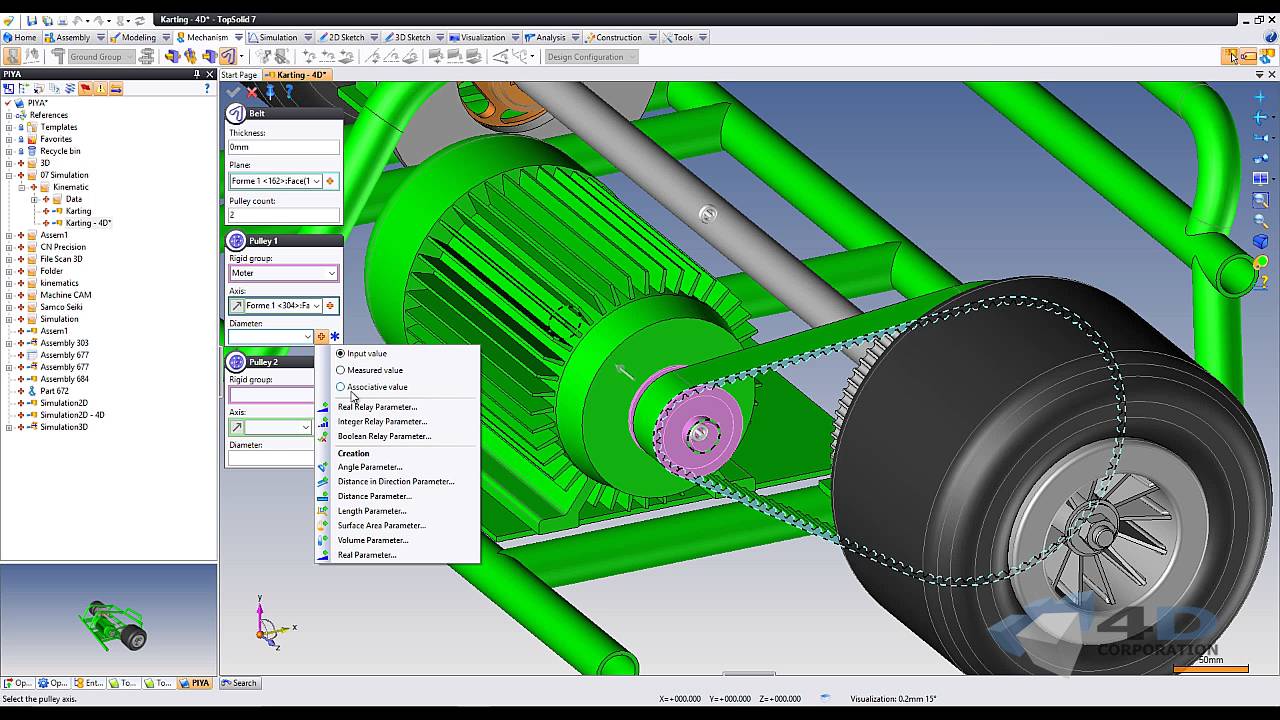Open the blue question mark dialog help
This screenshot has height=720, width=1280.
point(289,92)
